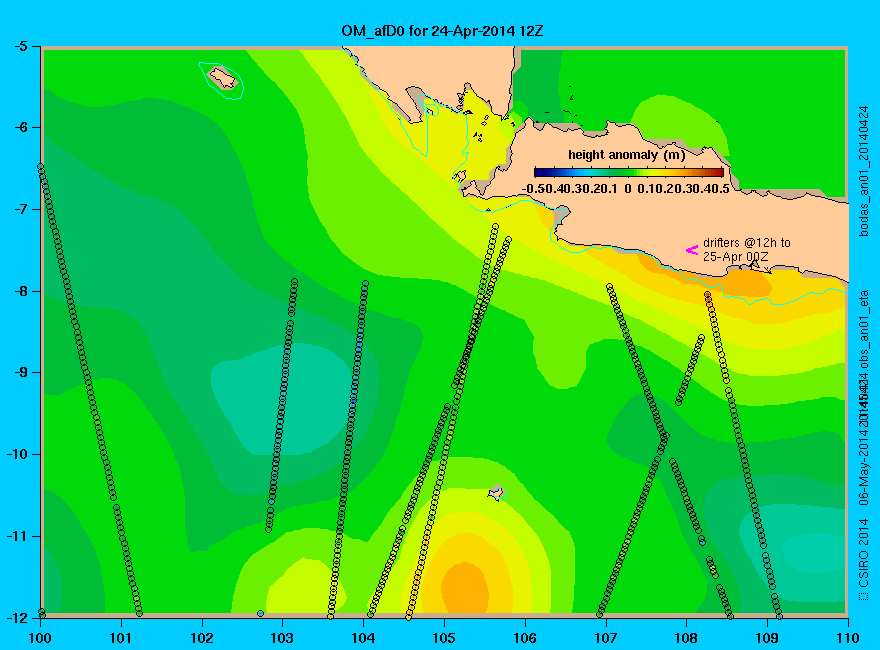Click the x-axis label "105"

point(444,638)
